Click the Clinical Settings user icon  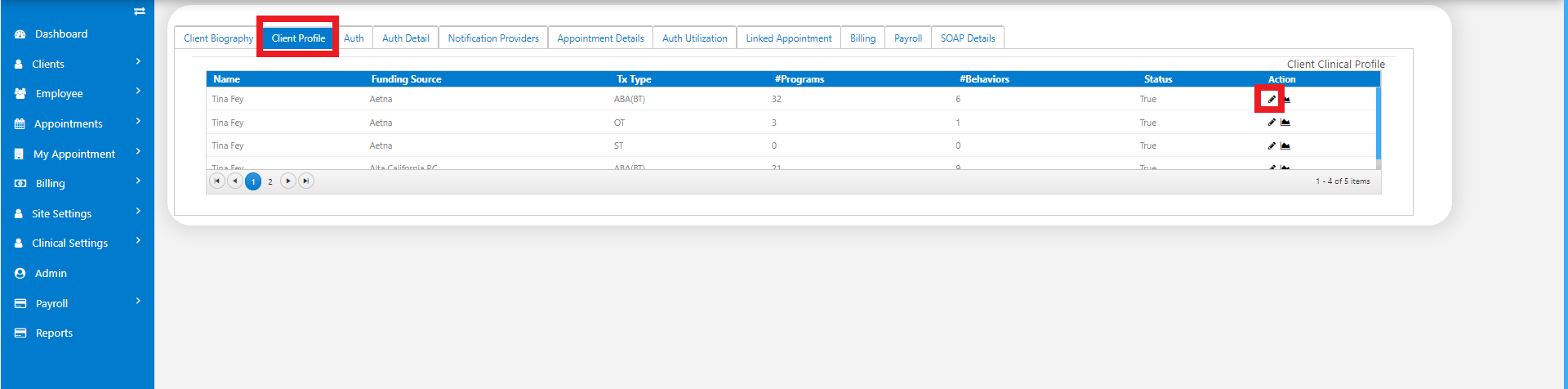click(19, 244)
